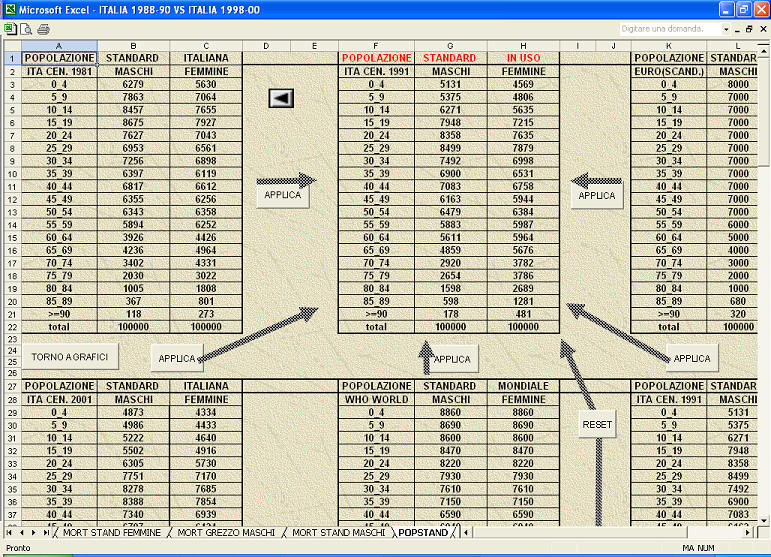Select column G header

tap(450, 46)
